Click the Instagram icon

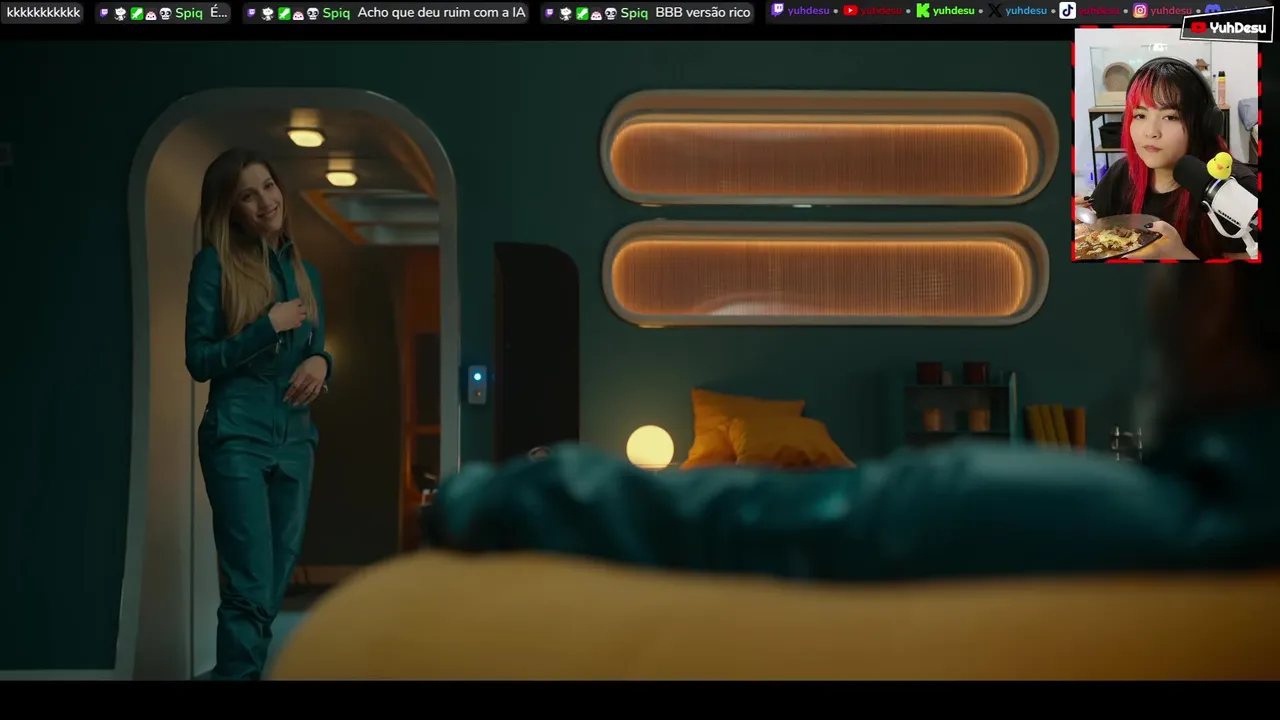point(1140,11)
